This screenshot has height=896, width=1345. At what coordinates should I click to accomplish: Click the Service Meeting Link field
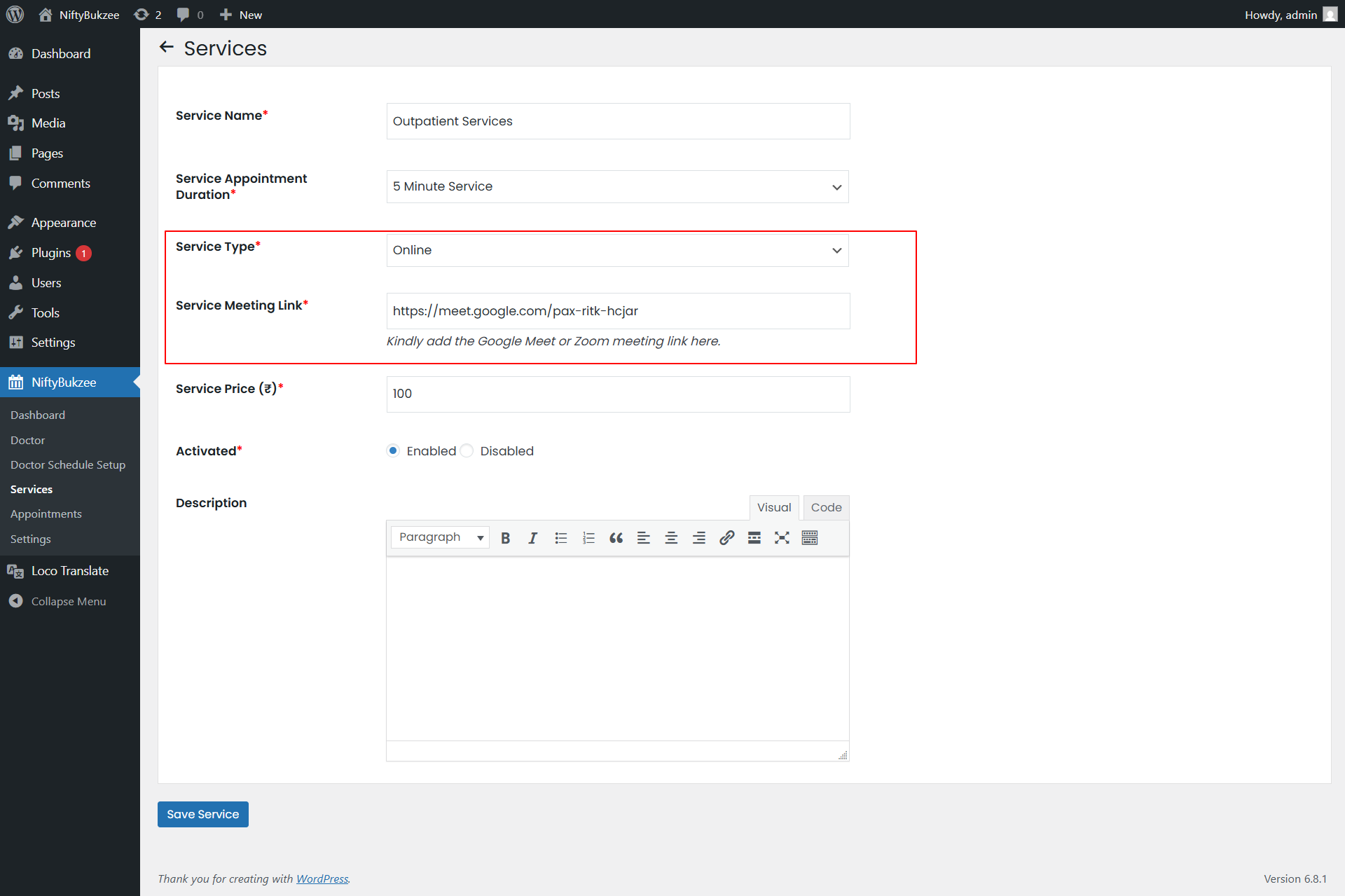pyautogui.click(x=617, y=311)
